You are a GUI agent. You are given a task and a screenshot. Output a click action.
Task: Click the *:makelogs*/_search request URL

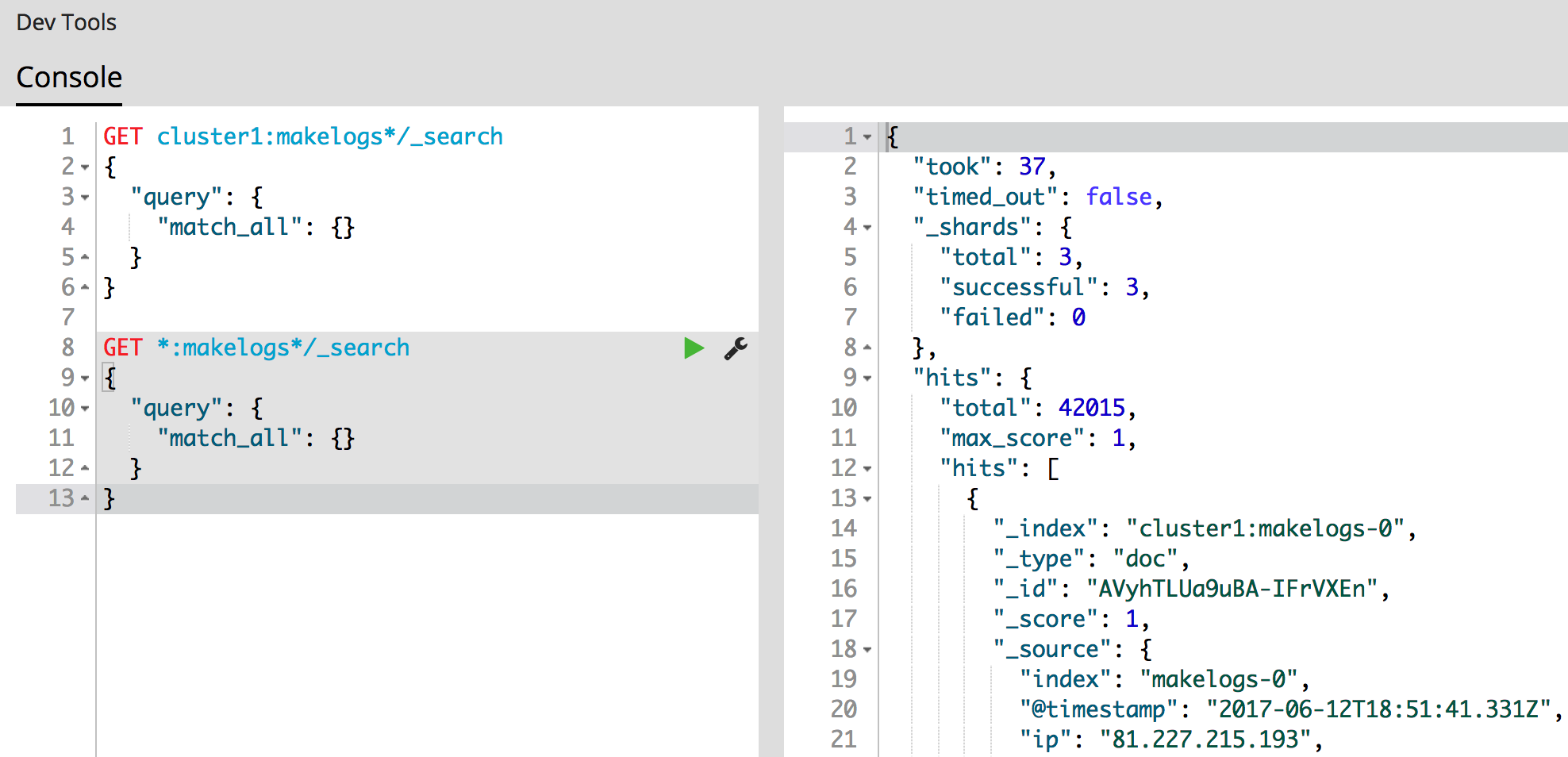click(x=282, y=348)
